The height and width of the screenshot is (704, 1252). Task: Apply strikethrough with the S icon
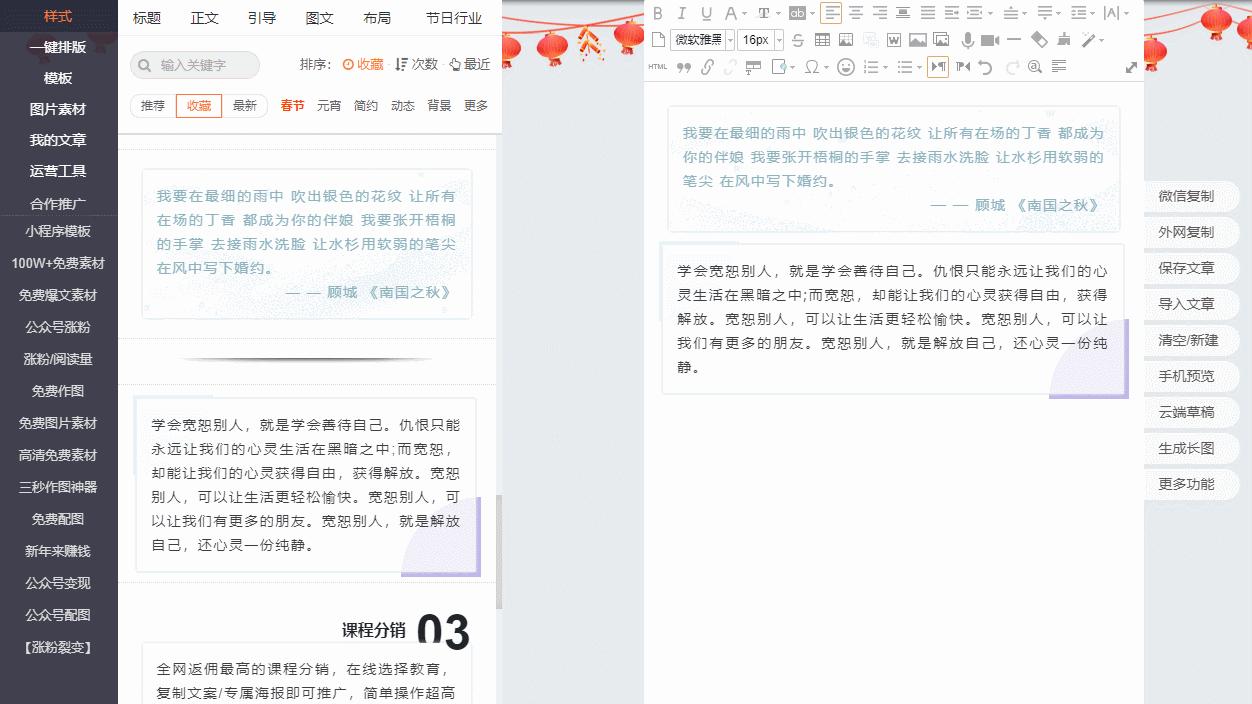(799, 40)
